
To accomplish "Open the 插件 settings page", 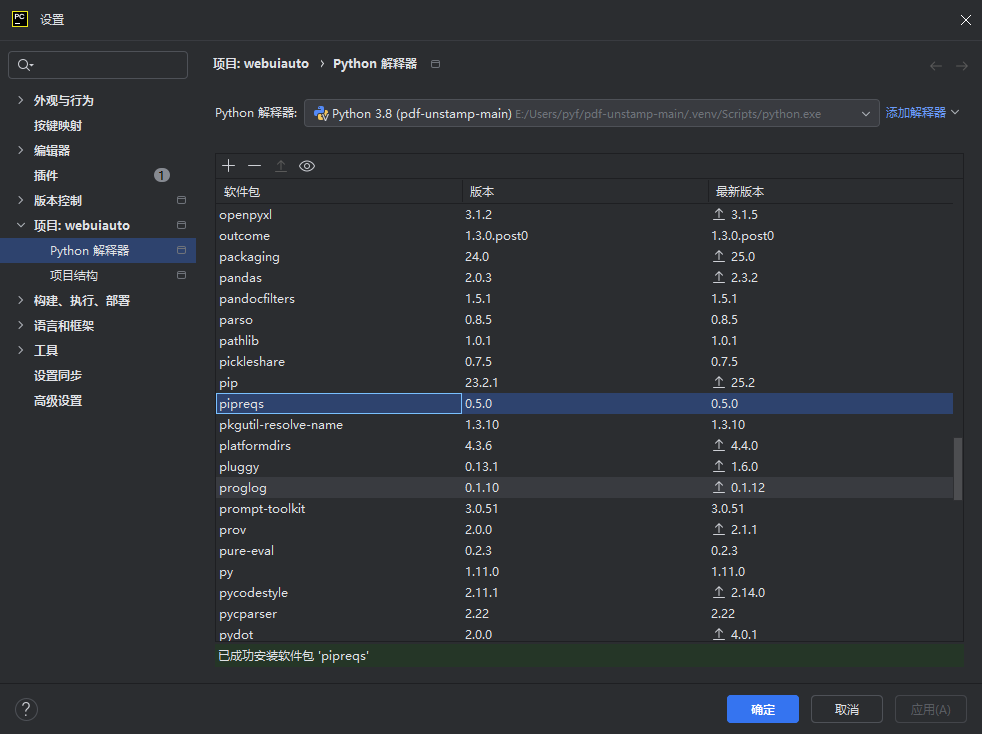I will click(46, 176).
